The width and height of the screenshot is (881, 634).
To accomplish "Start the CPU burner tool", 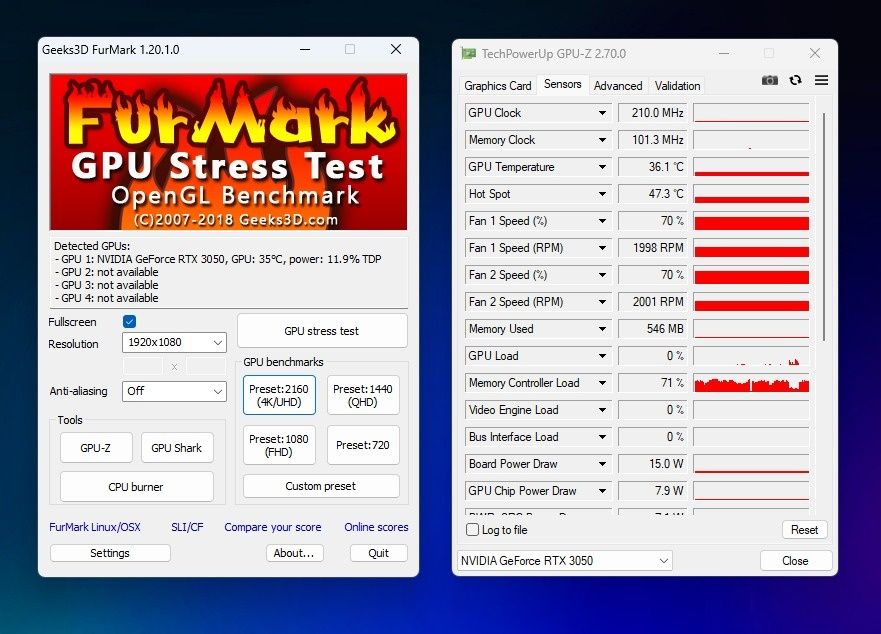I will pos(137,487).
